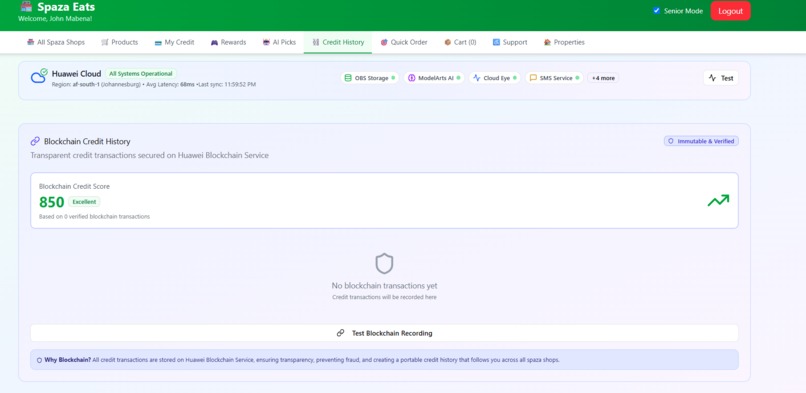Log out using the red Logout button
The width and height of the screenshot is (806, 393).
pos(730,11)
